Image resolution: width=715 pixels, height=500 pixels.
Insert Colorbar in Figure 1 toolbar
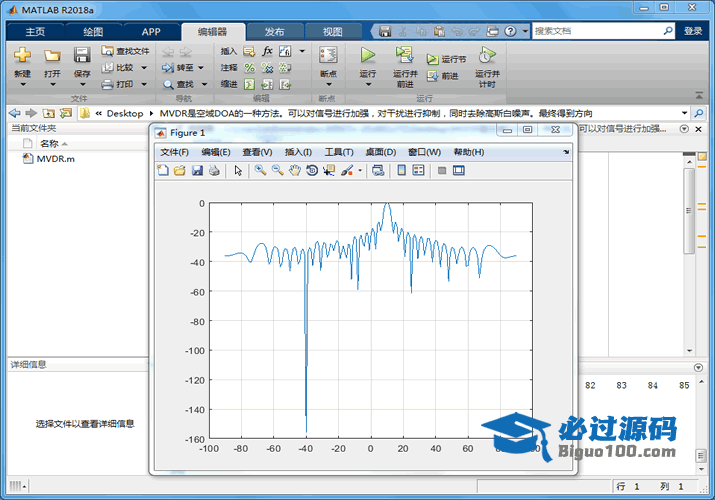click(x=401, y=170)
